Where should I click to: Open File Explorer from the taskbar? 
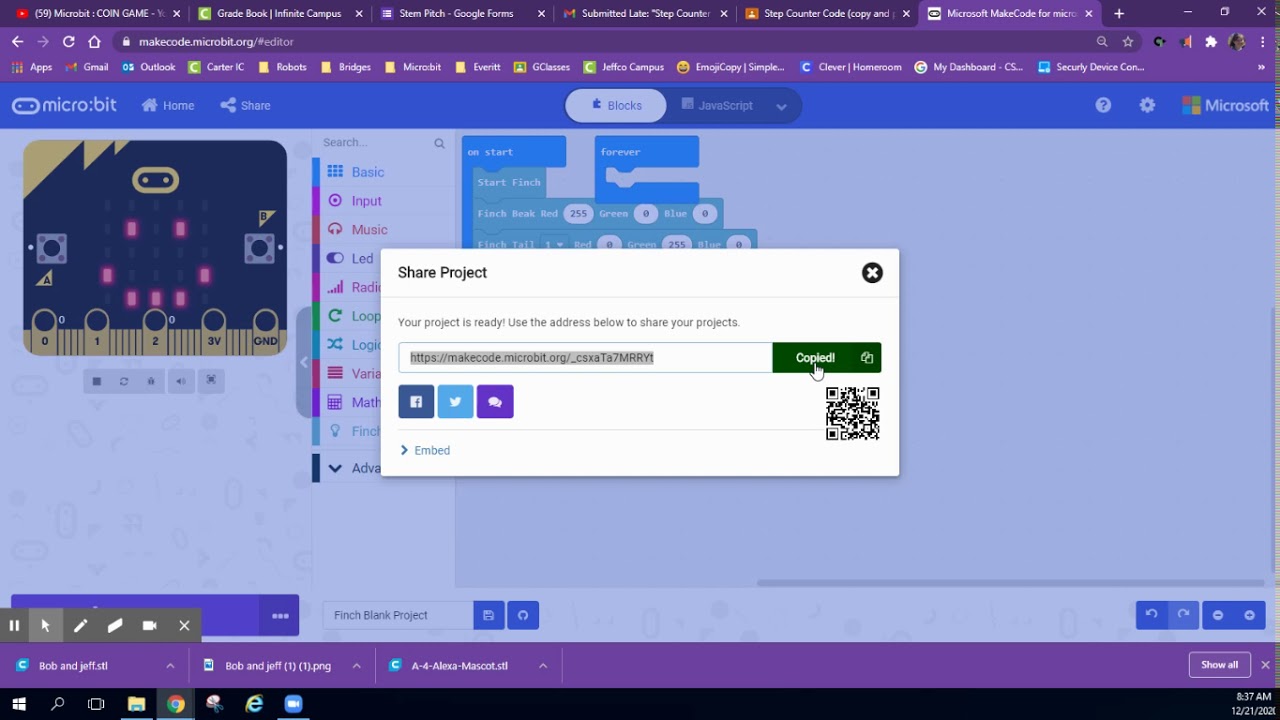coord(136,704)
